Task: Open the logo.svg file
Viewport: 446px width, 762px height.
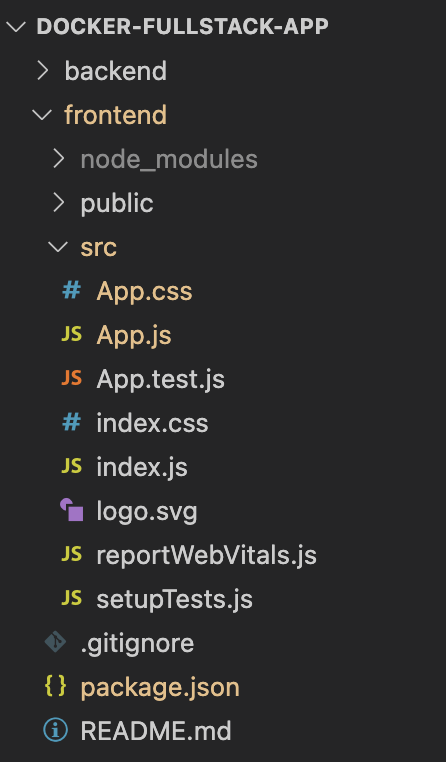Action: tap(147, 512)
